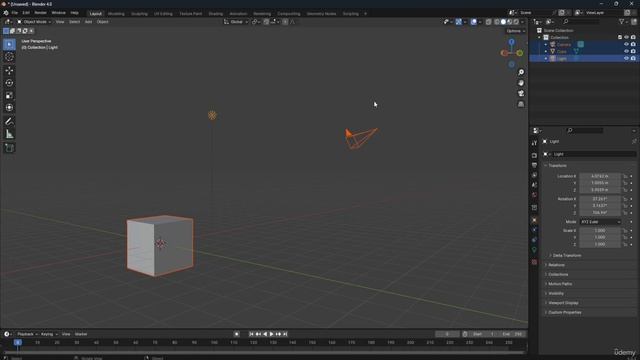Screen dimensions: 640x360
Task: Activate the Cursor tool
Action: click(9, 57)
